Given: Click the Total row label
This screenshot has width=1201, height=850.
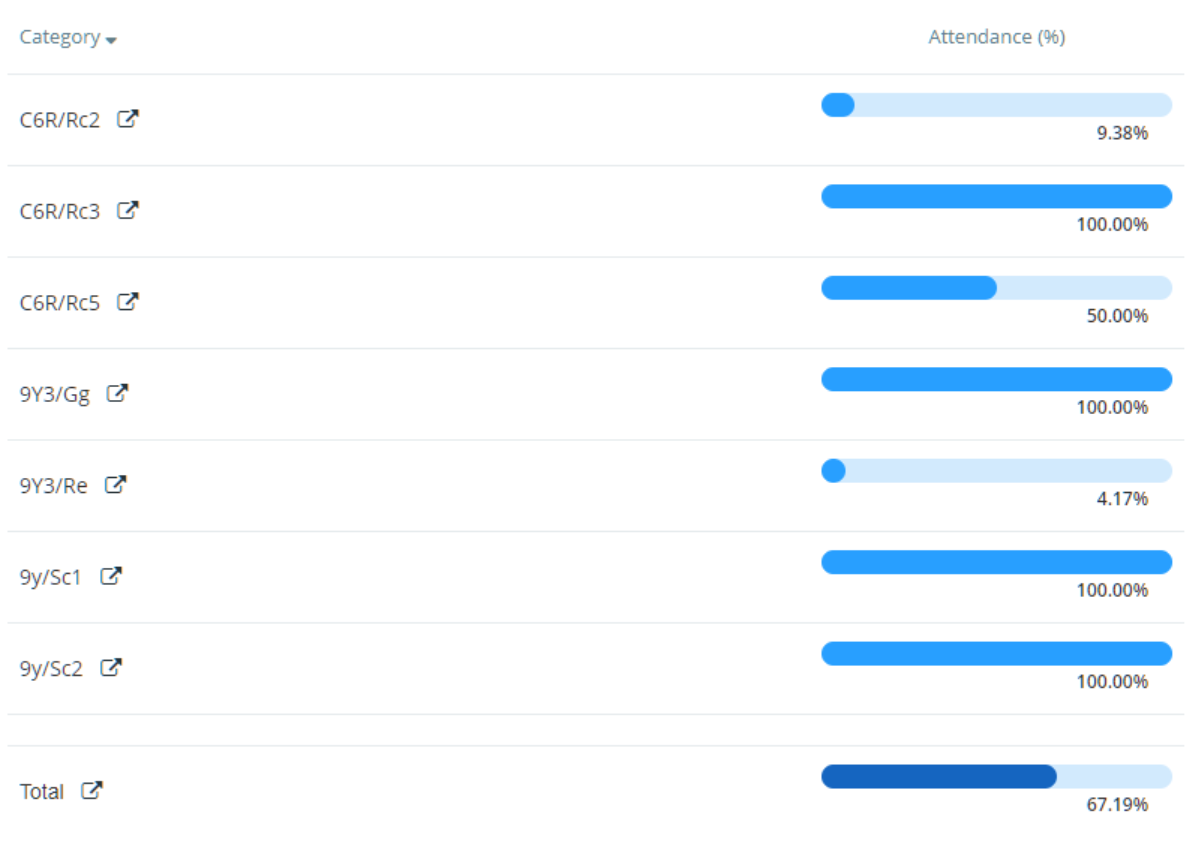Looking at the screenshot, I should [x=42, y=792].
